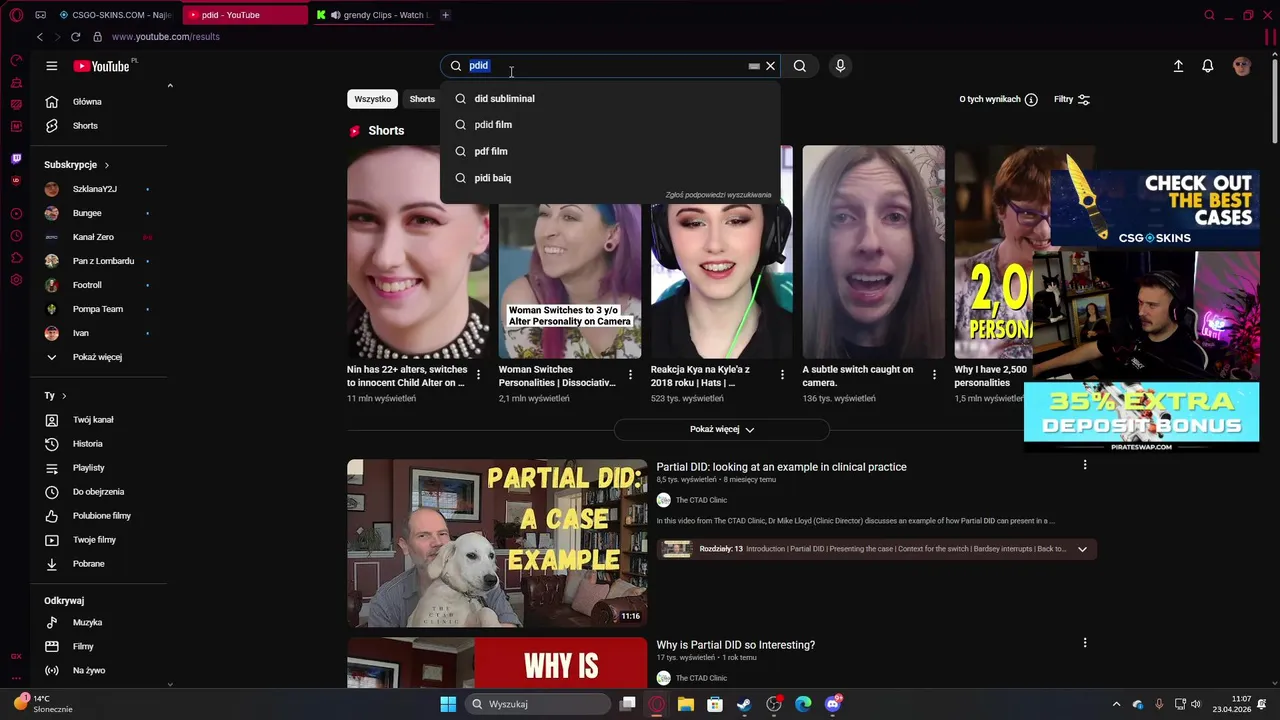Open Polubione filmy in the sidebar
Screen dimensions: 1280x720
(x=100, y=516)
